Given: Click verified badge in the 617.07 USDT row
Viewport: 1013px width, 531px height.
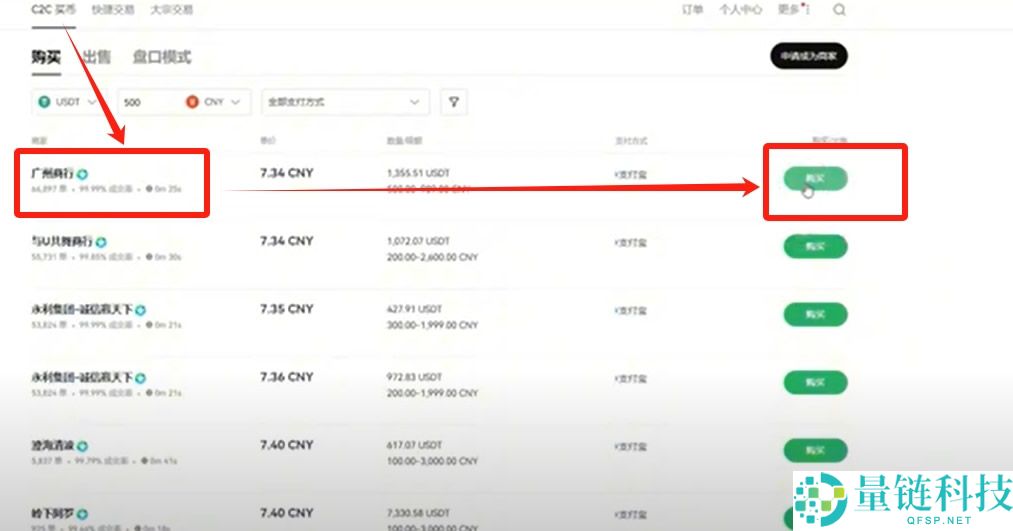Looking at the screenshot, I should pyautogui.click(x=82, y=446).
